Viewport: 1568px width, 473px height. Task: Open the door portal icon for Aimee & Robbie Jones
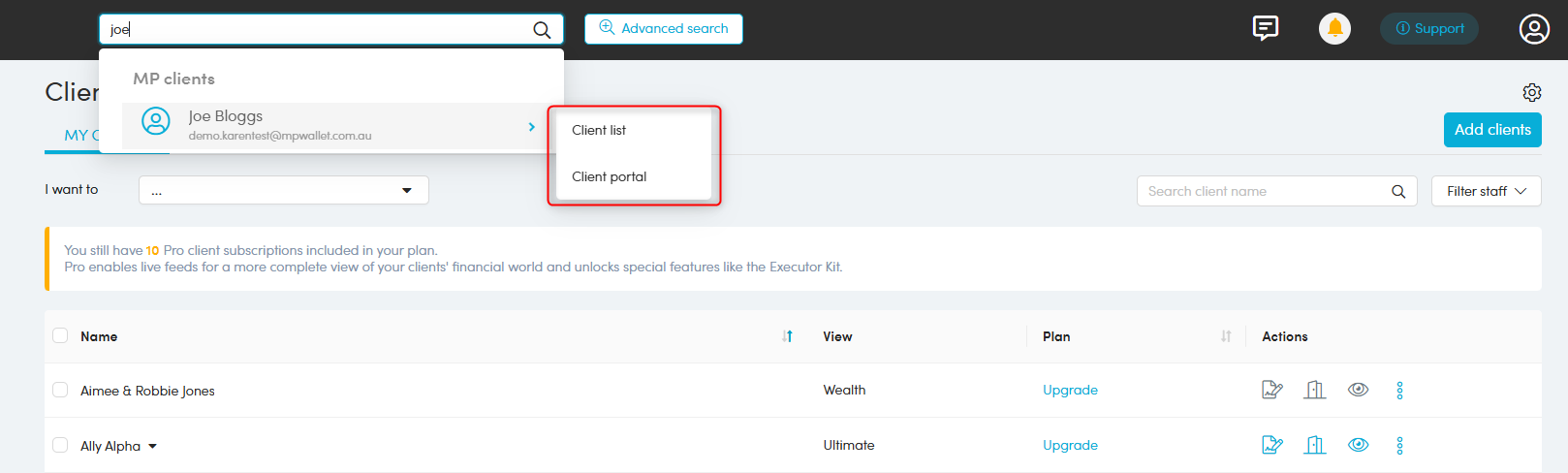(1314, 390)
